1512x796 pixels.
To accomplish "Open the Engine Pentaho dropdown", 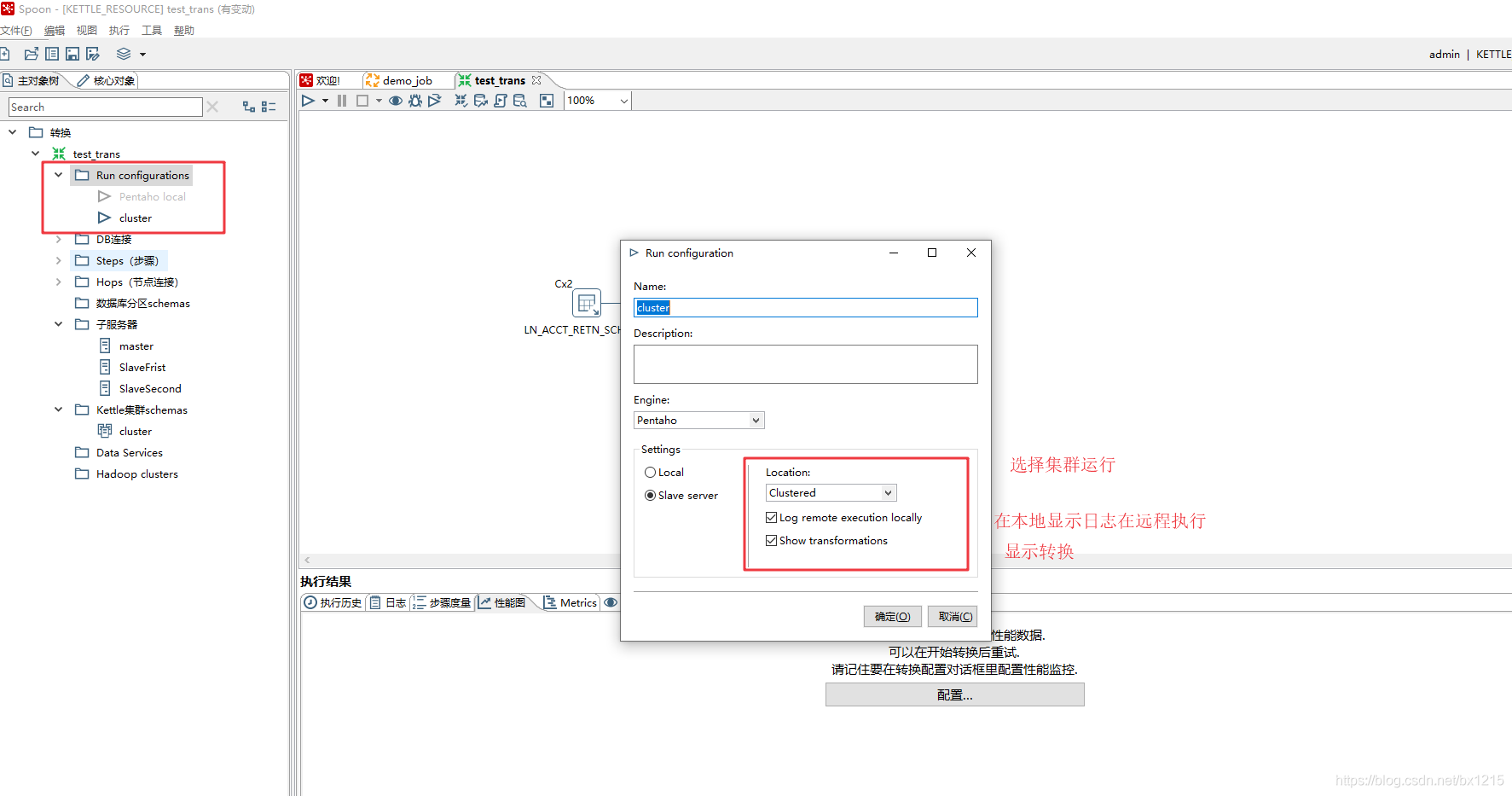I will point(699,421).
